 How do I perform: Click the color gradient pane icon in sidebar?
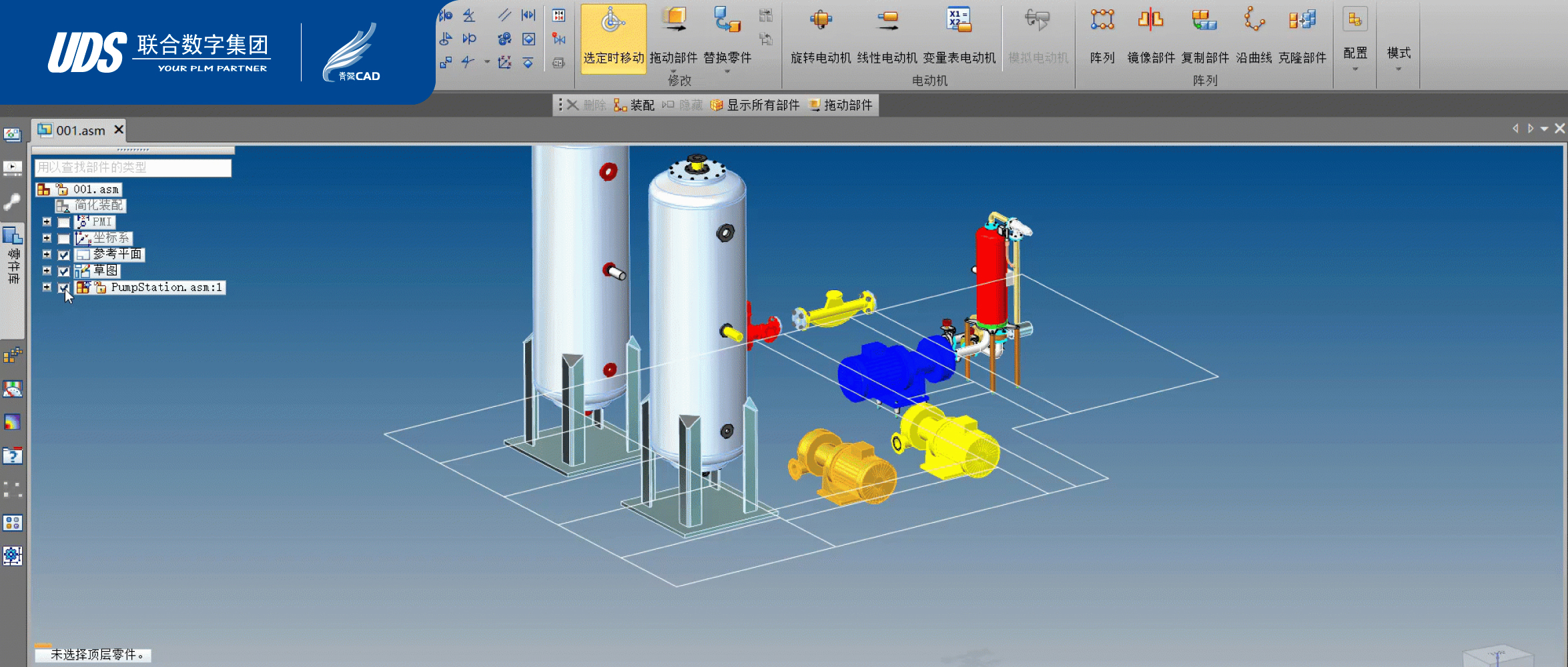[13, 422]
